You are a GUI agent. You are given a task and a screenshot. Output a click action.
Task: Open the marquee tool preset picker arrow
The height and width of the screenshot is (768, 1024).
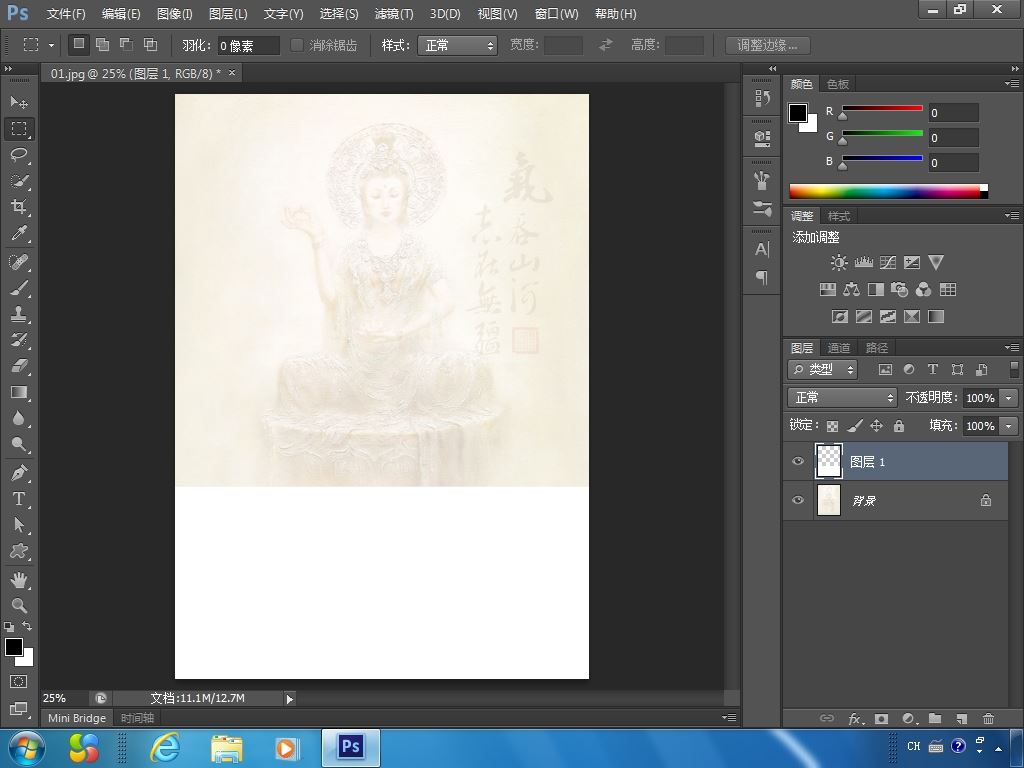pos(51,45)
